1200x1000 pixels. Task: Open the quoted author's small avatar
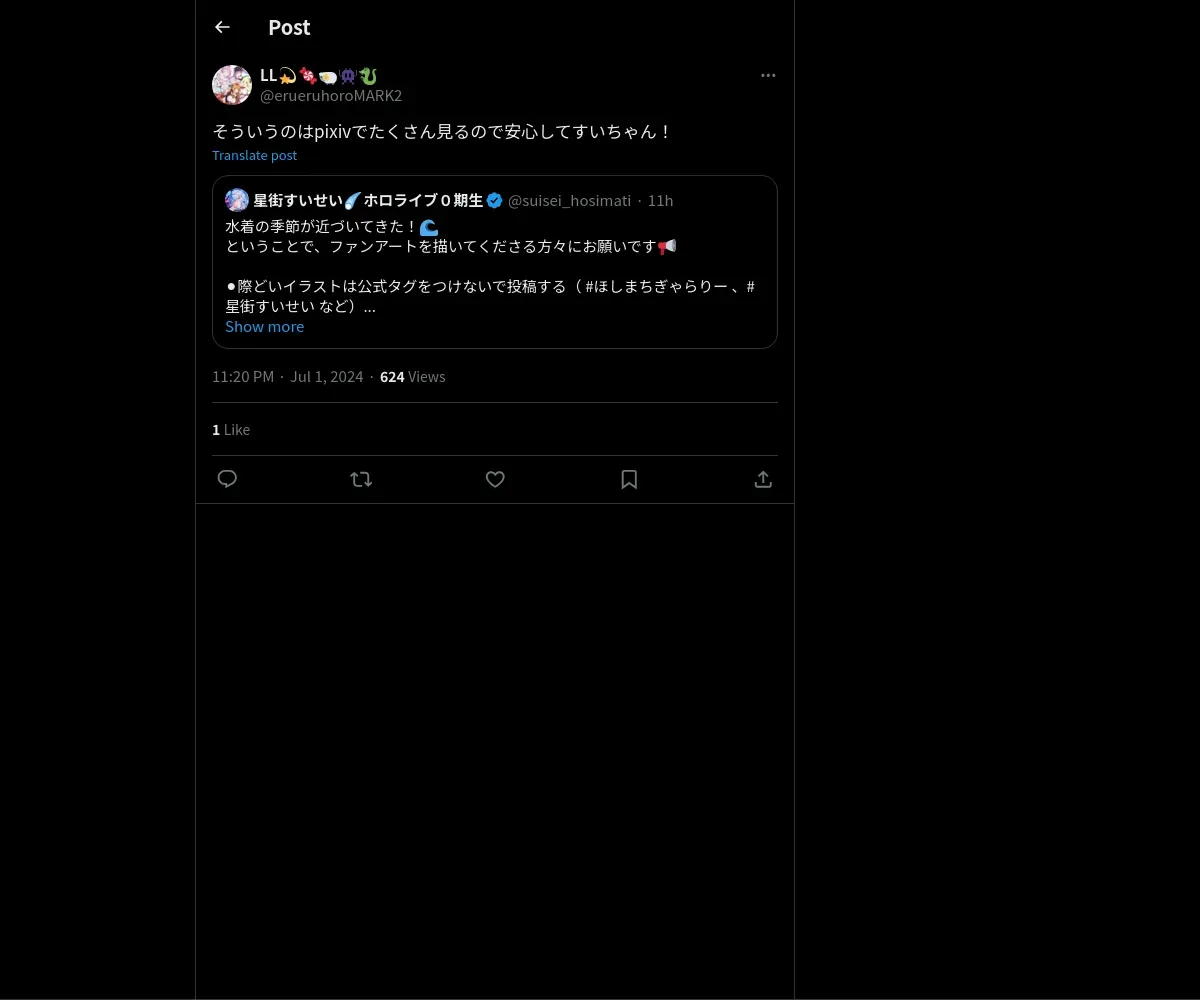(237, 200)
